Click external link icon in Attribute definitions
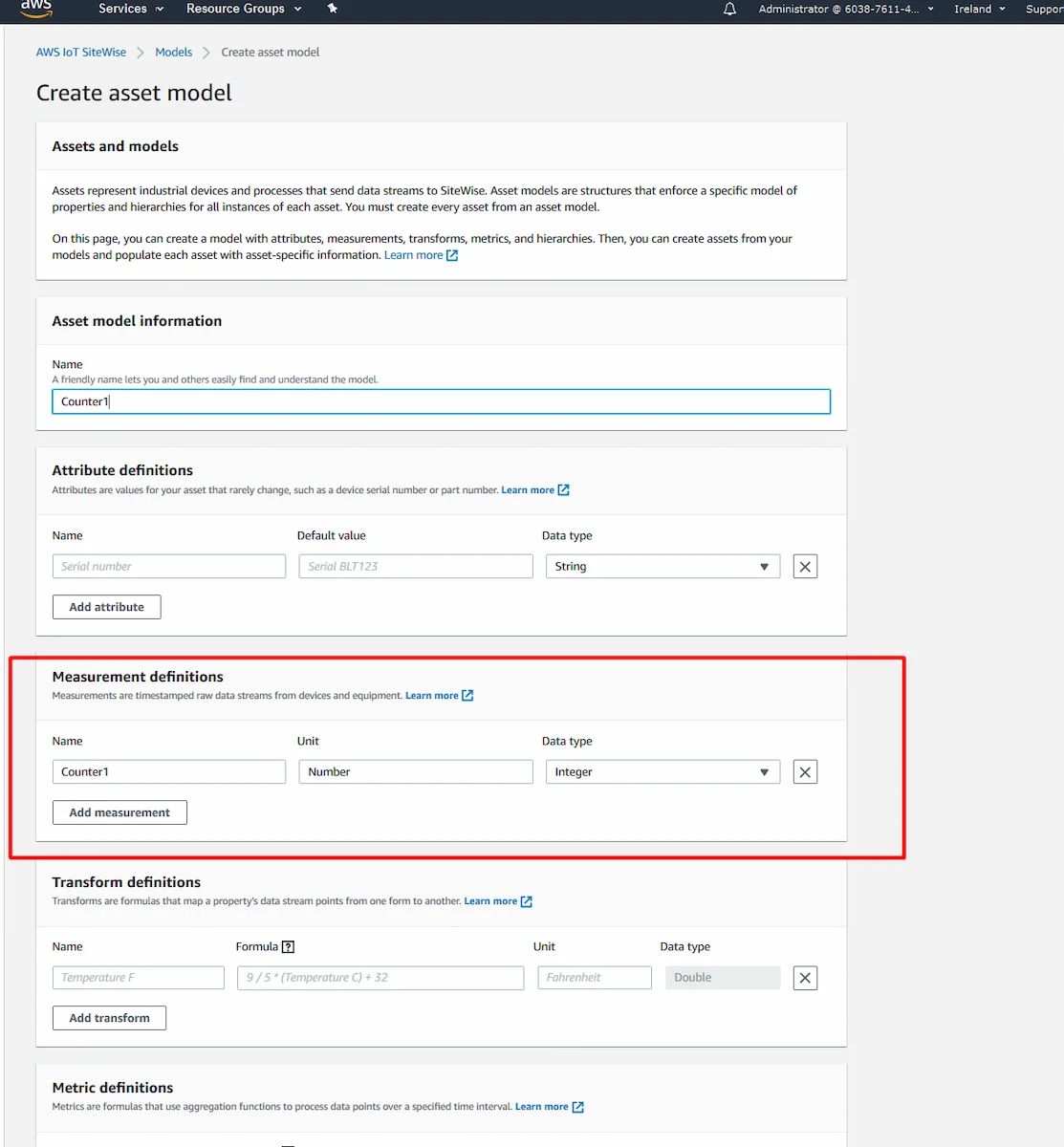Viewport: 1064px width, 1147px height. click(x=564, y=490)
